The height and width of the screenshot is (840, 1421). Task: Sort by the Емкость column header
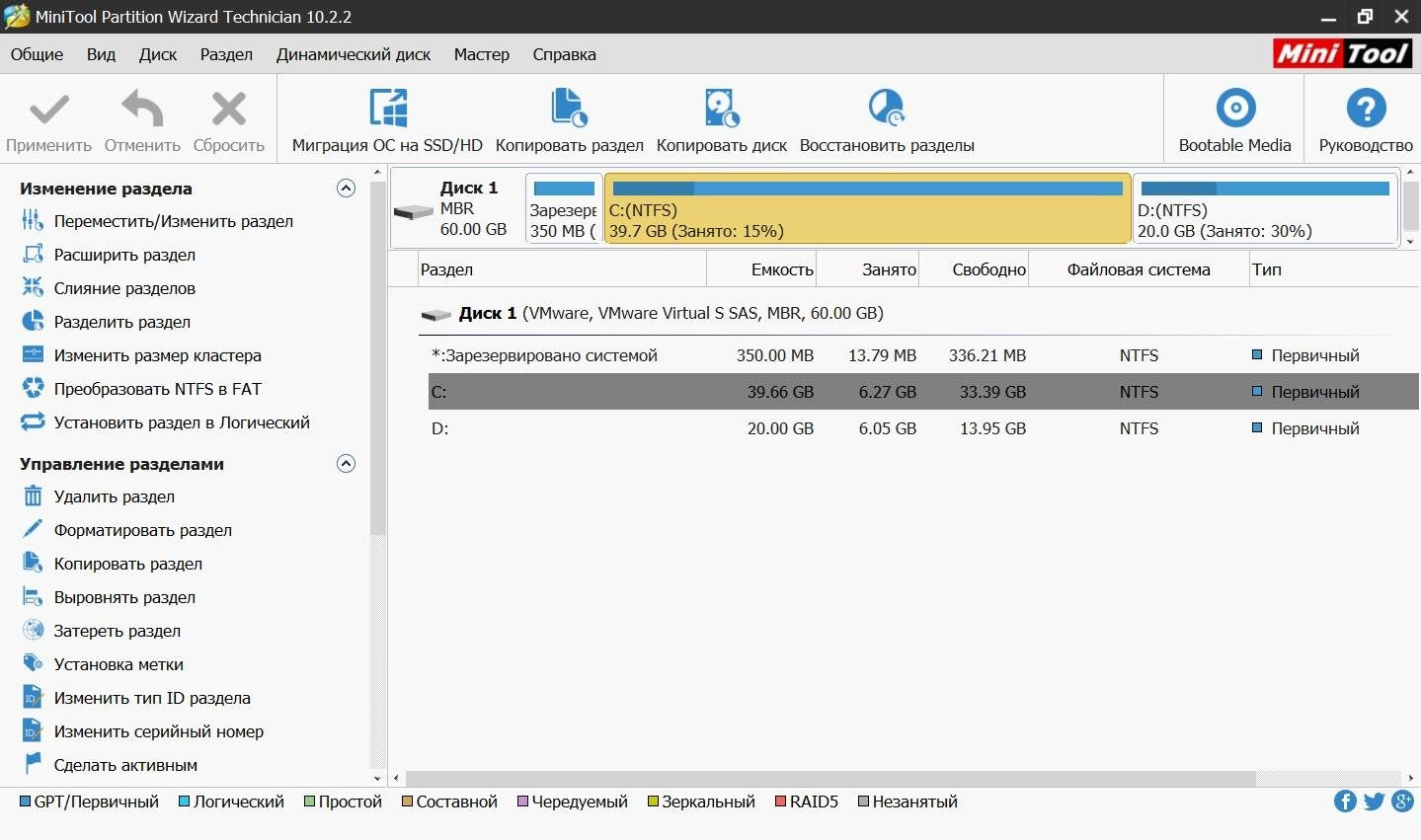click(762, 269)
